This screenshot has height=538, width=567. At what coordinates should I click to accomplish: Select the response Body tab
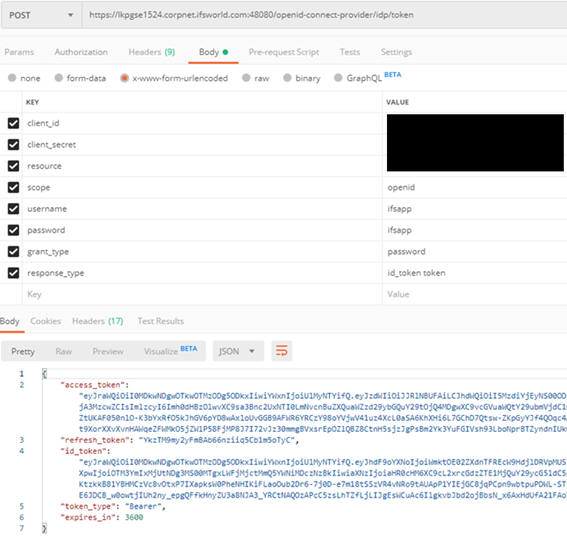point(10,321)
